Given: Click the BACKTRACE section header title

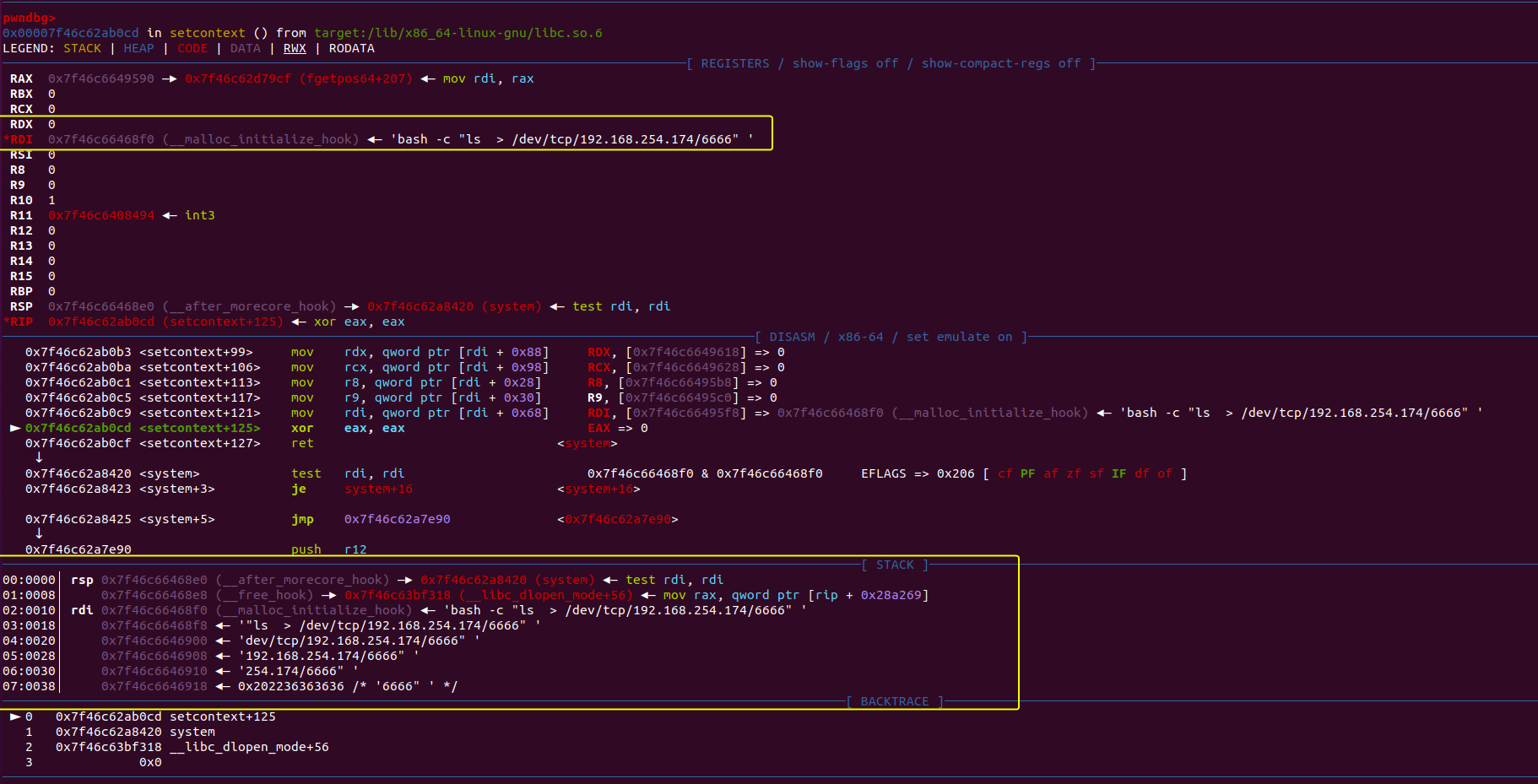Looking at the screenshot, I should tap(895, 701).
